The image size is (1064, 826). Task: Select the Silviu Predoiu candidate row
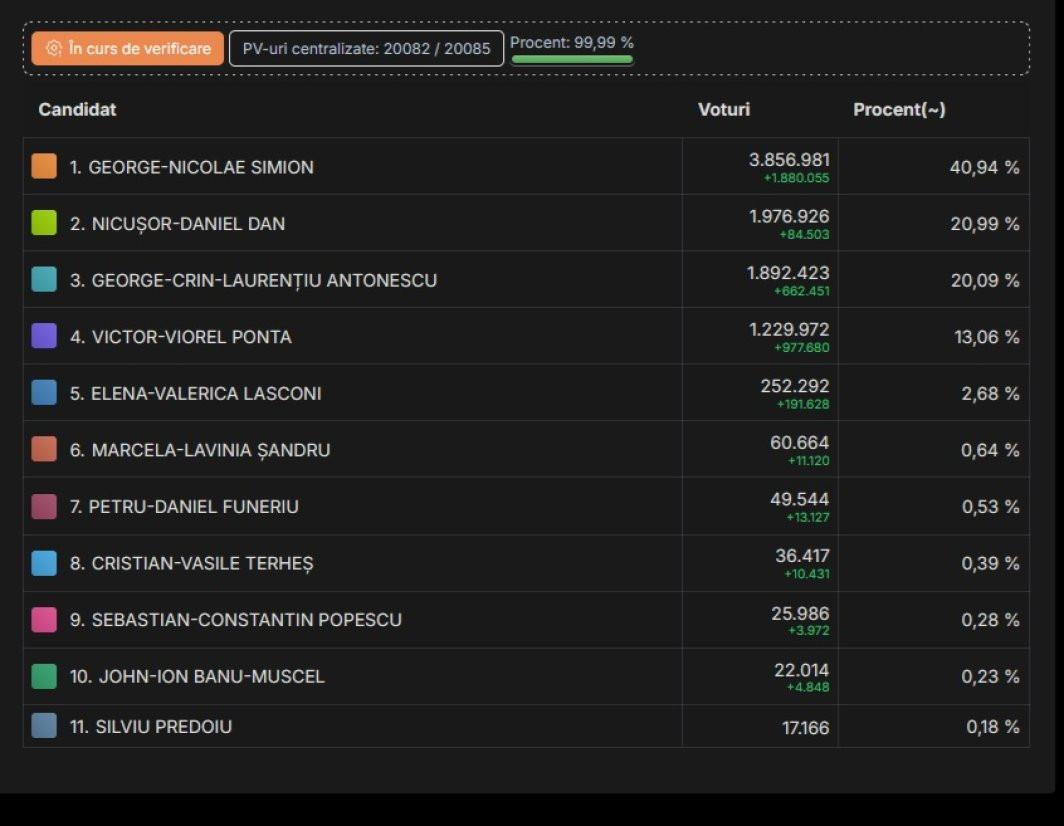tap(150, 727)
